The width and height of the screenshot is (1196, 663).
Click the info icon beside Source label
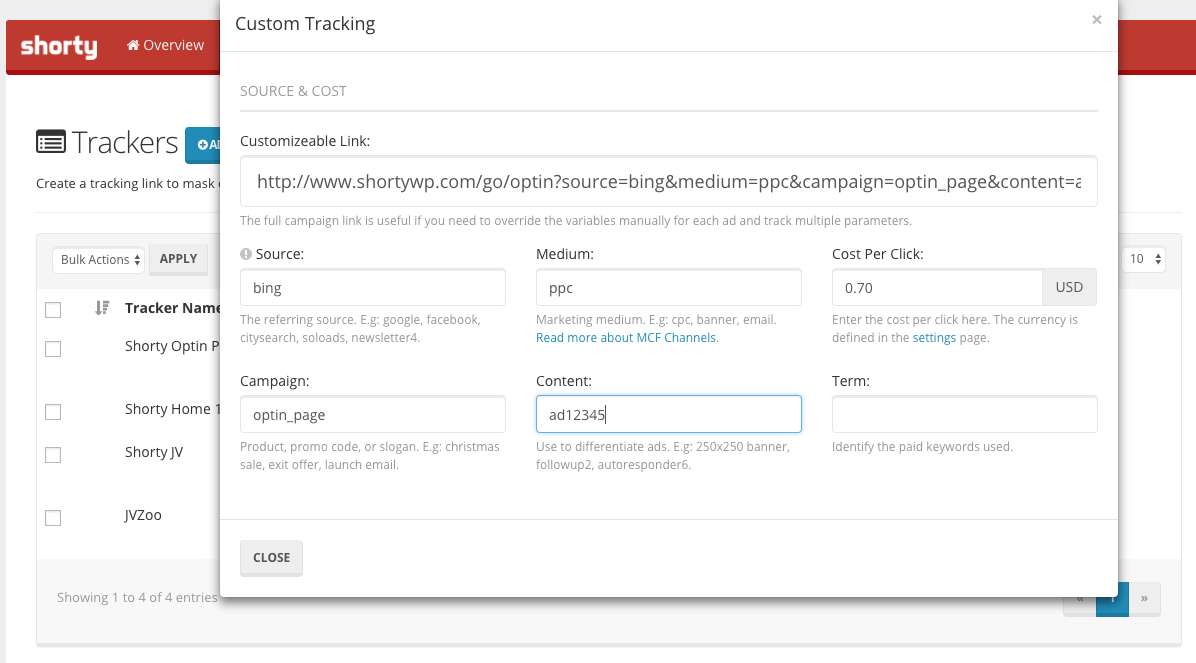246,255
